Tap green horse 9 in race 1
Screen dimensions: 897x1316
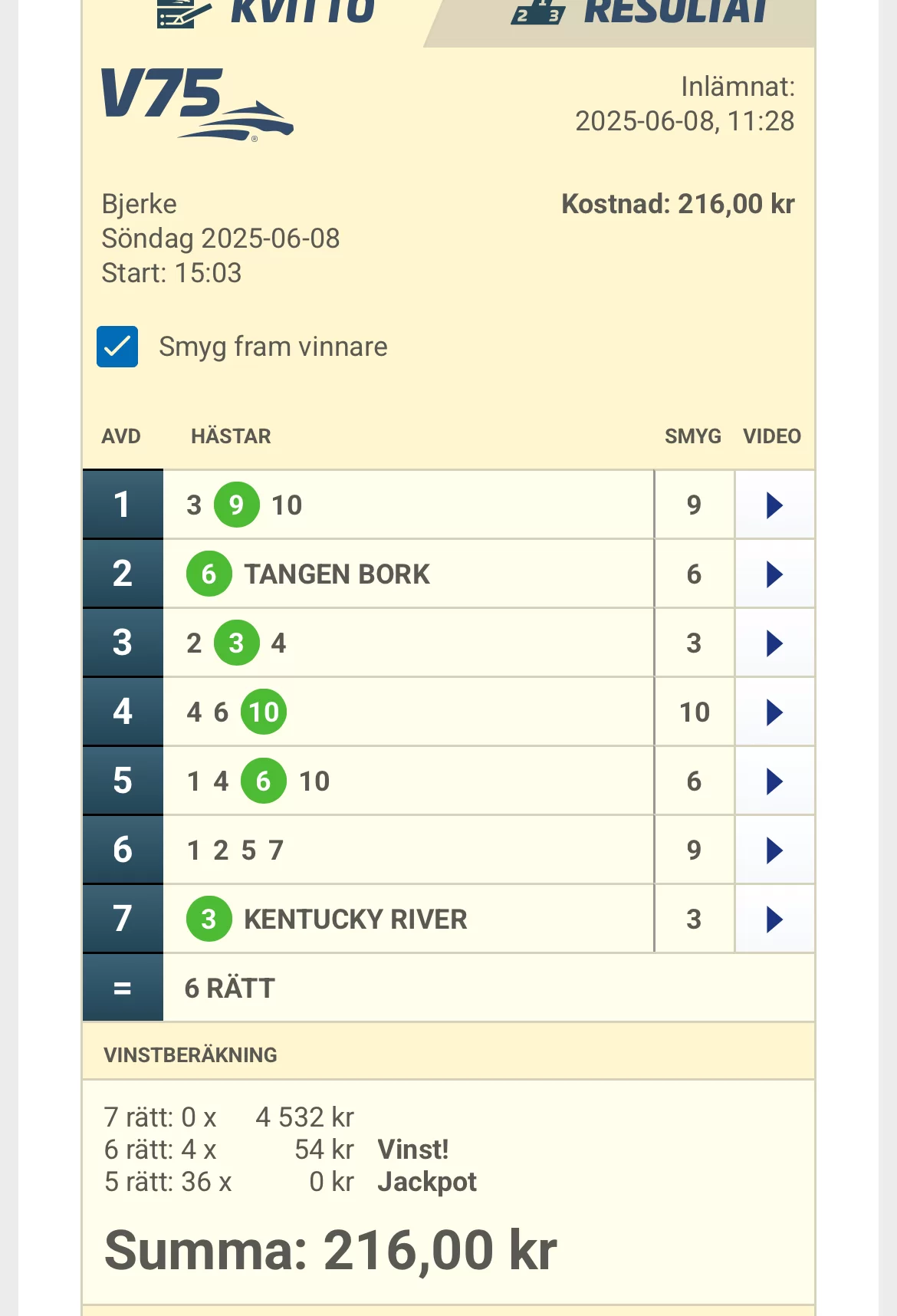(x=236, y=505)
